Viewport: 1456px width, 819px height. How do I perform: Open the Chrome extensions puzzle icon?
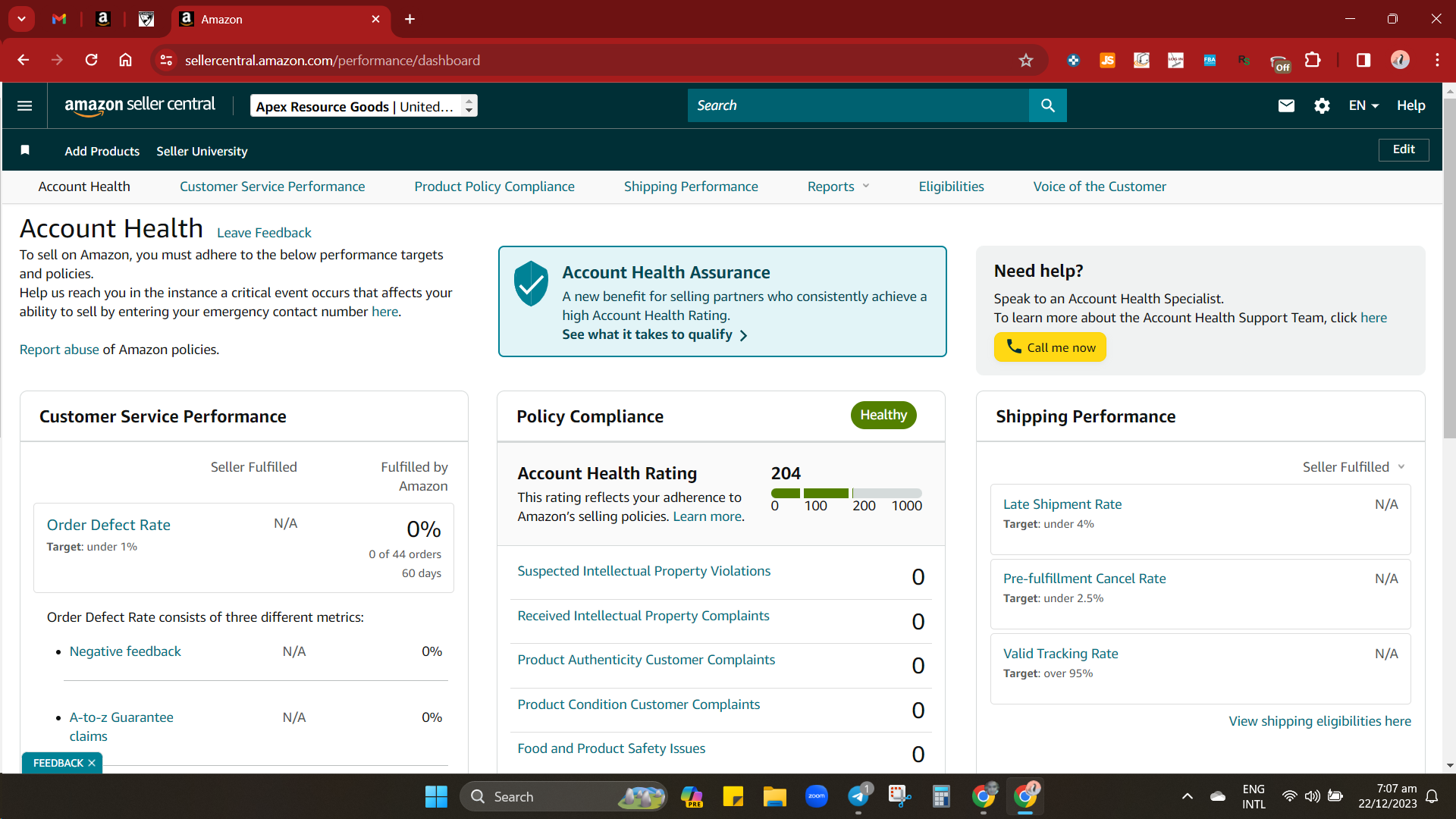pos(1313,60)
